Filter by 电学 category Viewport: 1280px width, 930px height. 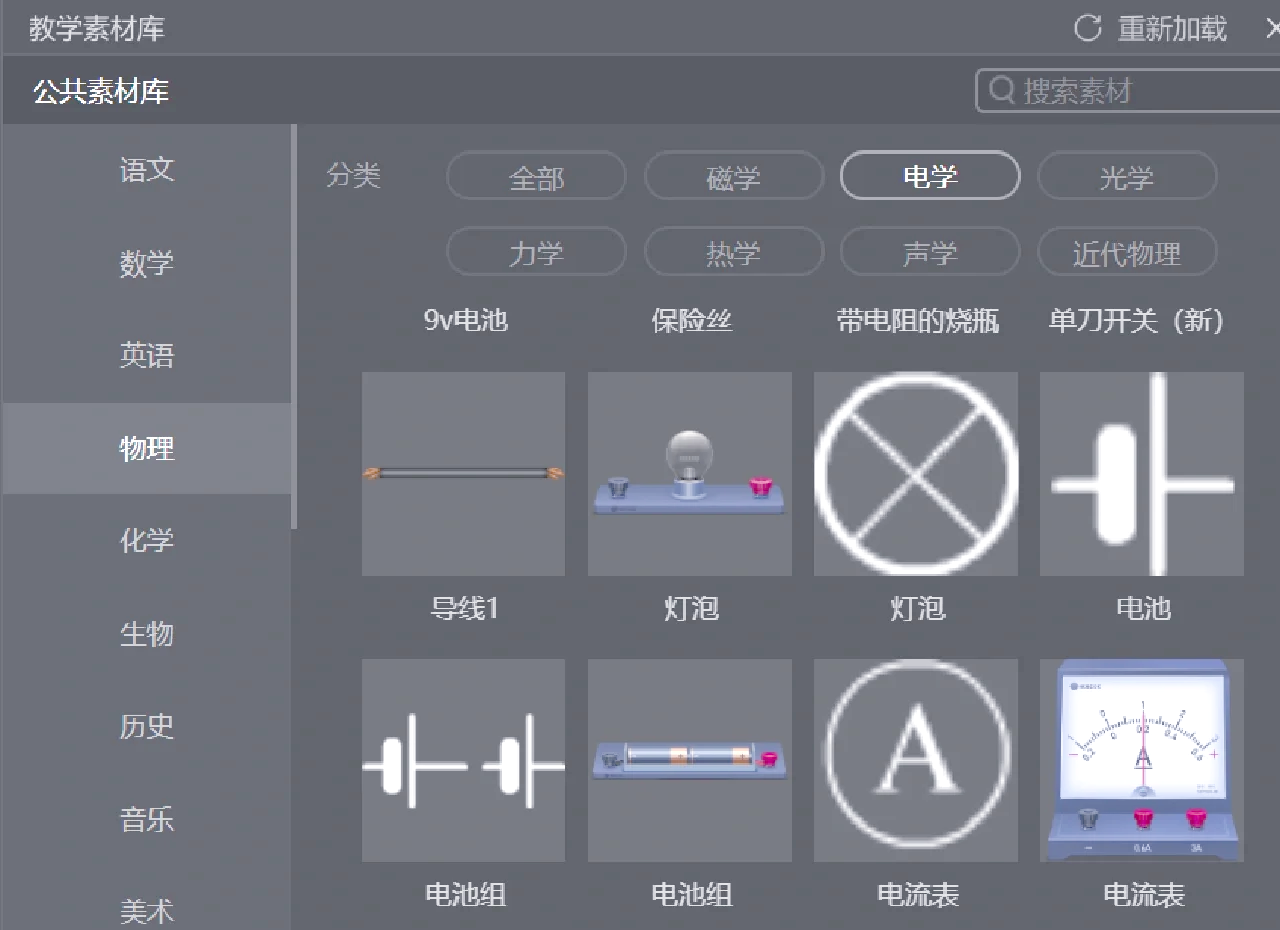(x=930, y=176)
